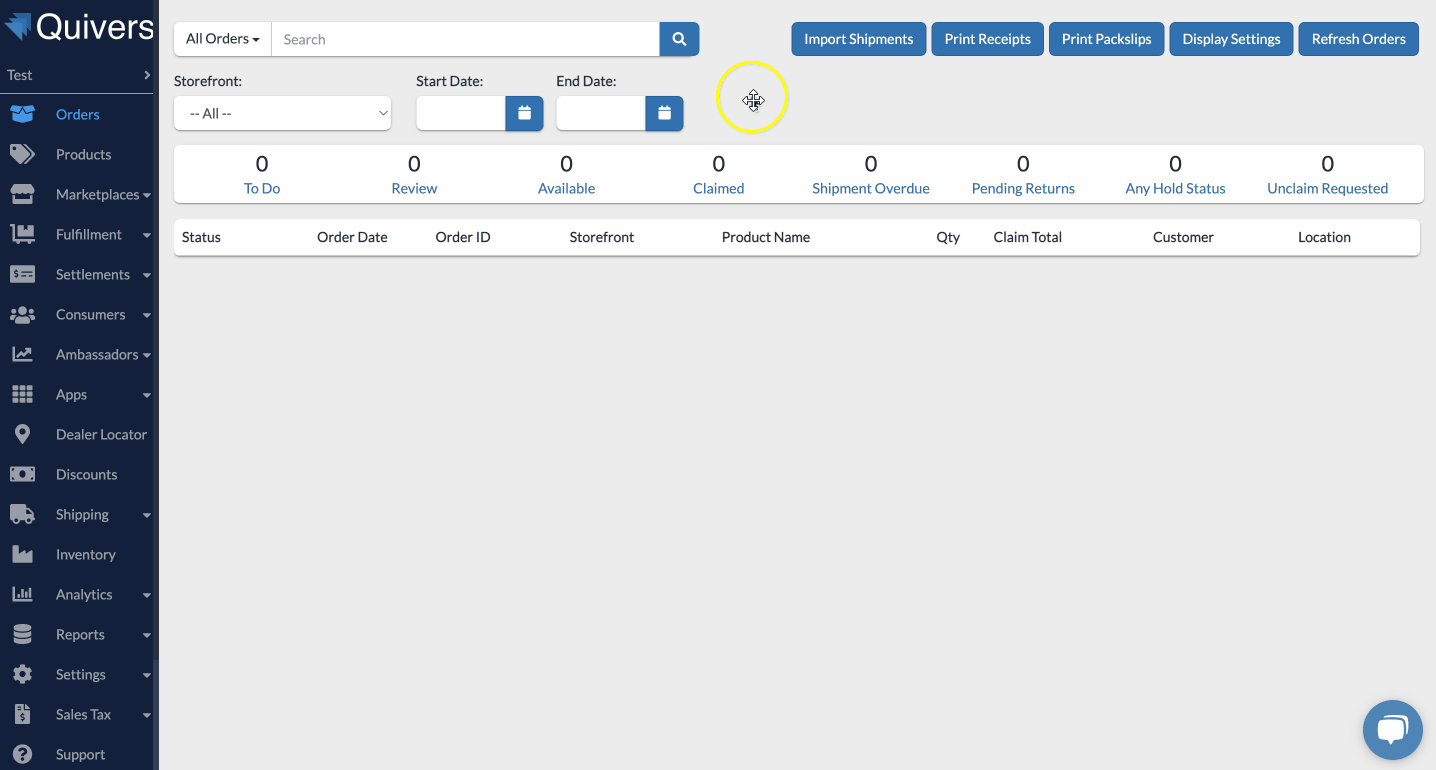
Task: Filter by Unclaim Requested
Action: (x=1327, y=188)
